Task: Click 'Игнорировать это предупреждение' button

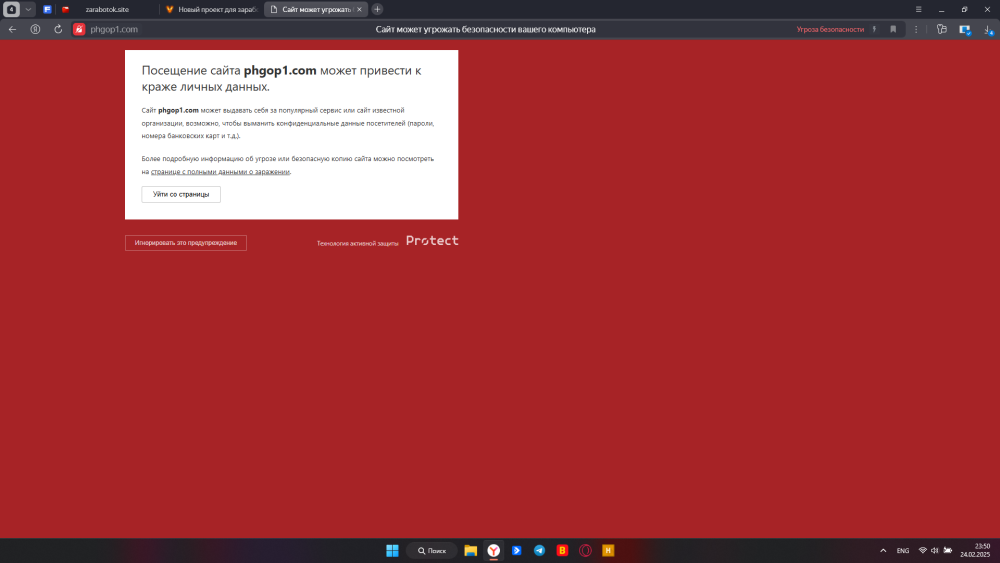Action: tap(186, 243)
